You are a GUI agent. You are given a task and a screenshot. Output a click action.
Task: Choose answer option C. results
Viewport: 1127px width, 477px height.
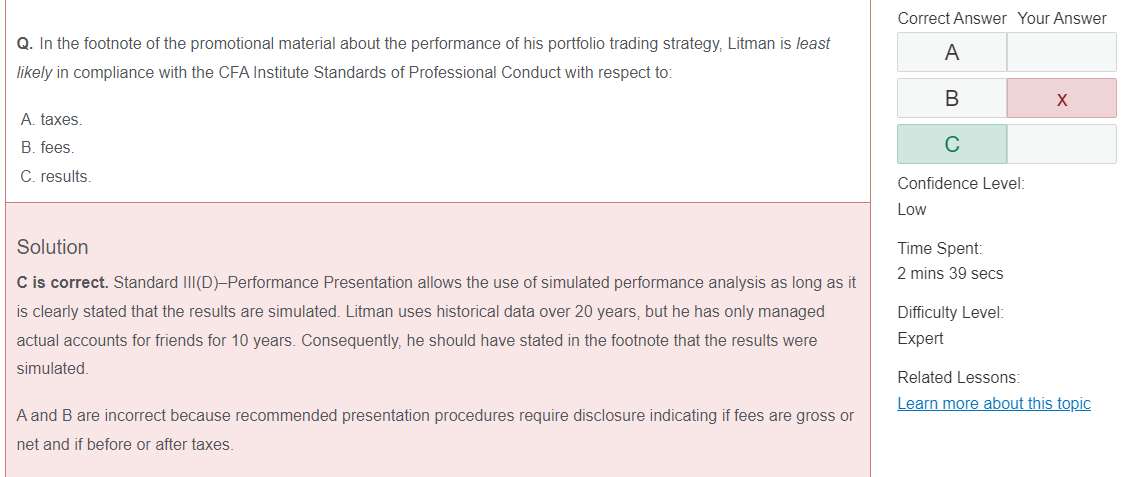tap(56, 177)
